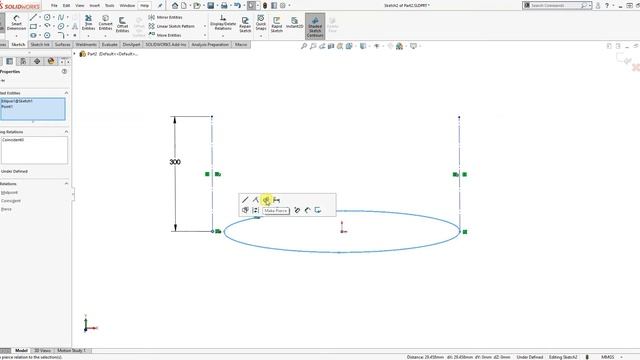Click the Print icon
This screenshot has width=640, height=360.
click(x=224, y=6)
